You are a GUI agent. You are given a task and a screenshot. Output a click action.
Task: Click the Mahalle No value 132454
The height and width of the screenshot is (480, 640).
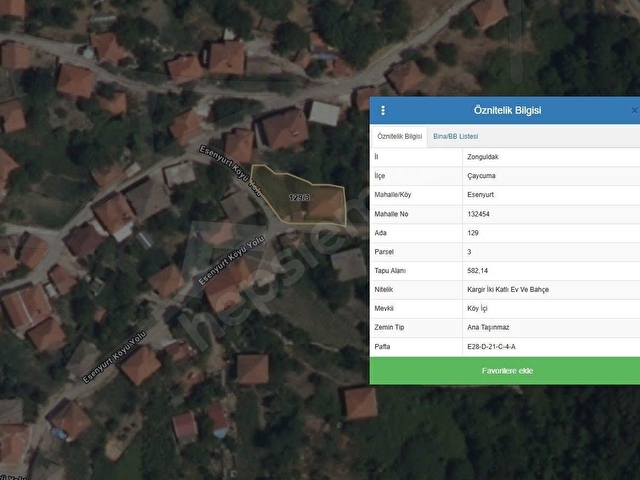(478, 214)
